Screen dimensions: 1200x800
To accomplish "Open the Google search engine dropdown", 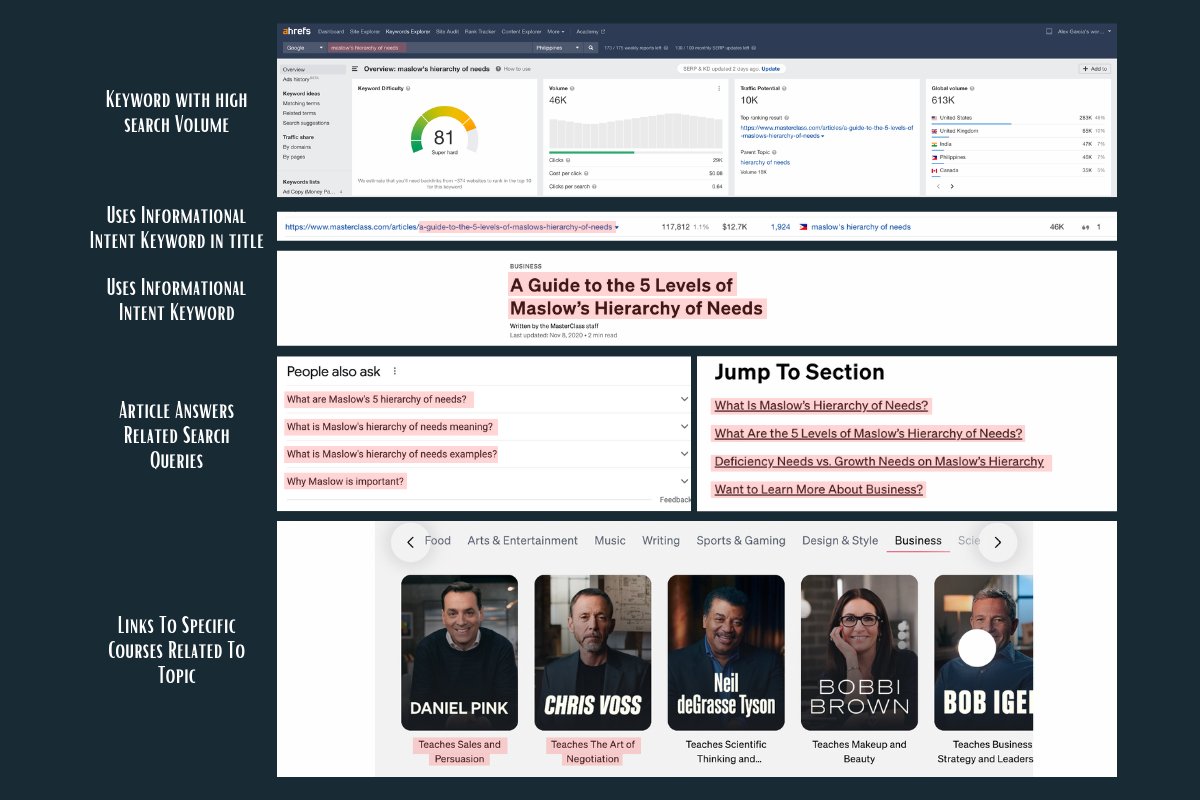I will pos(306,48).
